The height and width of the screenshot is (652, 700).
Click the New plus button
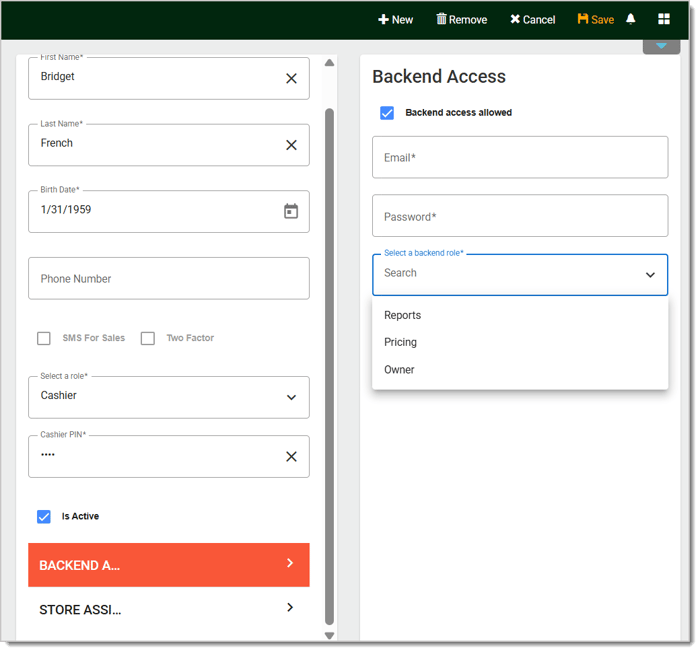(395, 20)
